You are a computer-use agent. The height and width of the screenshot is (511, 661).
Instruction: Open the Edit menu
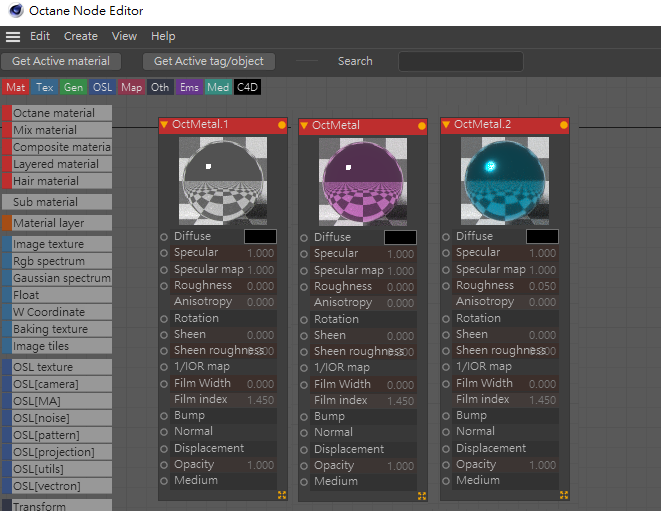40,36
